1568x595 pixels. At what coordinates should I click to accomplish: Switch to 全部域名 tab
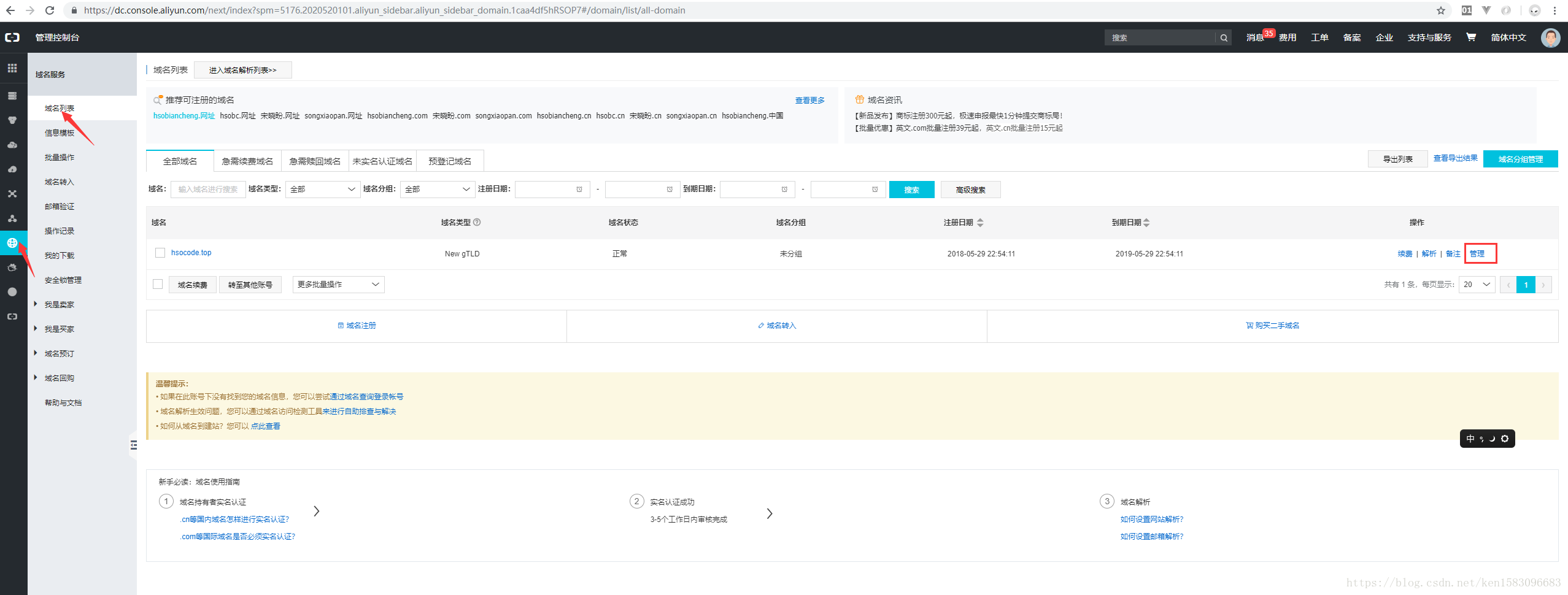pos(180,161)
